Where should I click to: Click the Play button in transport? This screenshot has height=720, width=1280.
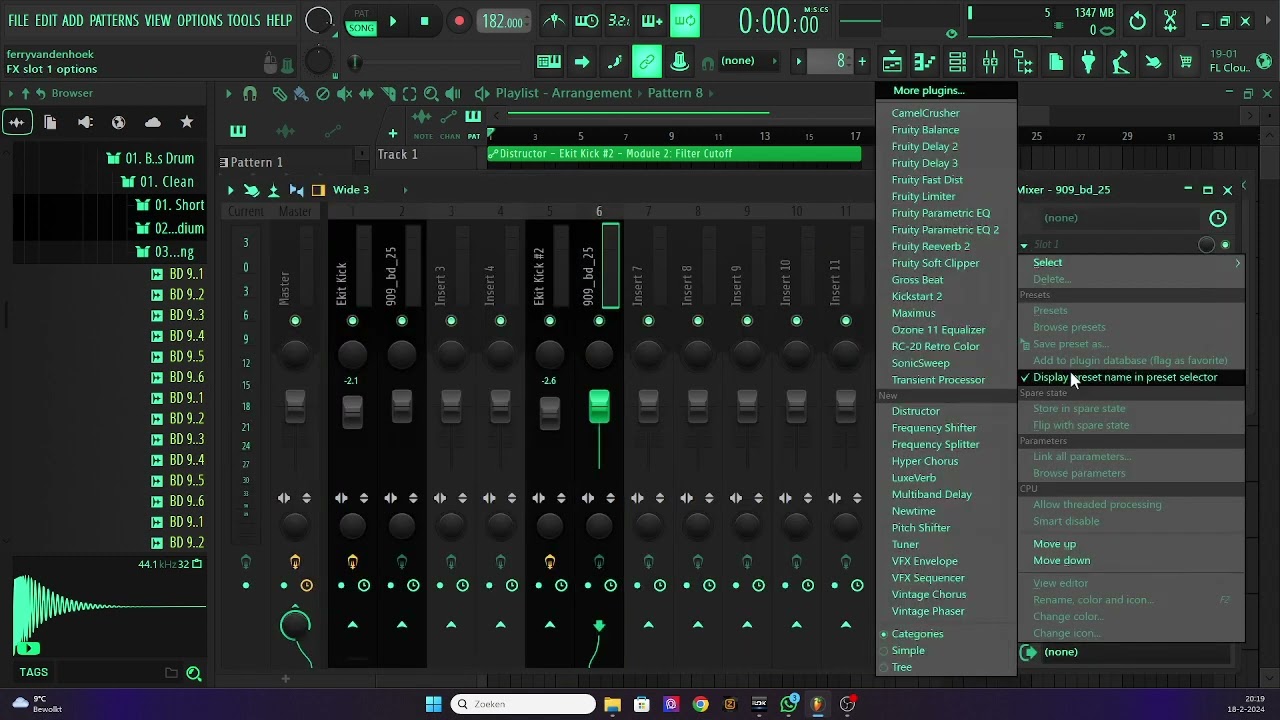[x=393, y=21]
